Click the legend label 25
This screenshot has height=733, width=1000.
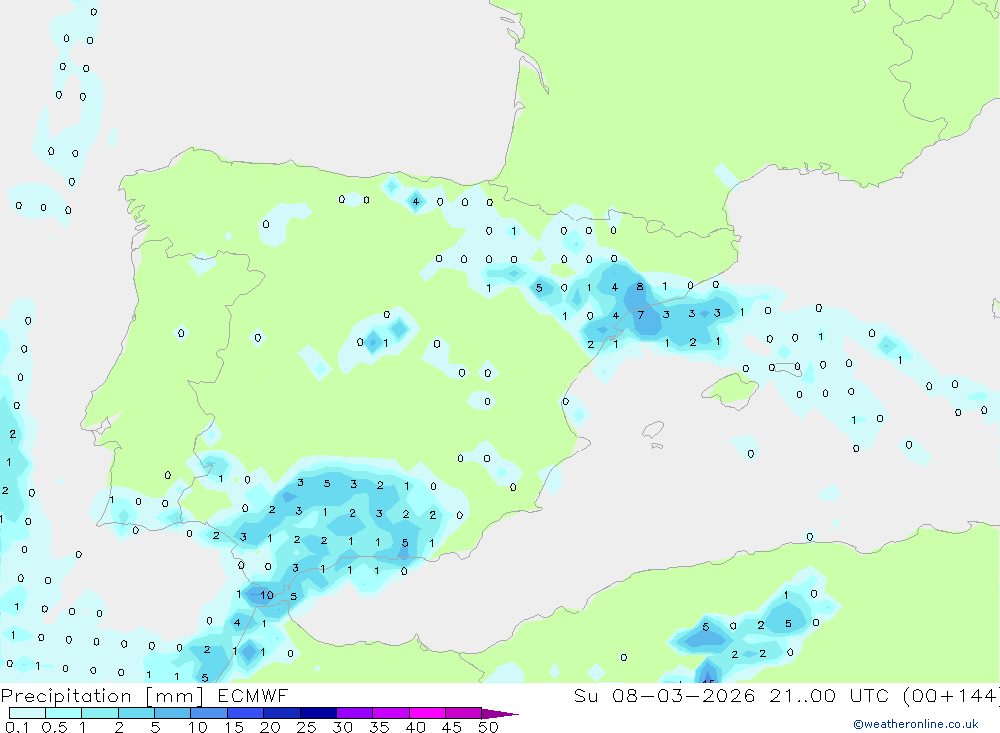[306, 727]
